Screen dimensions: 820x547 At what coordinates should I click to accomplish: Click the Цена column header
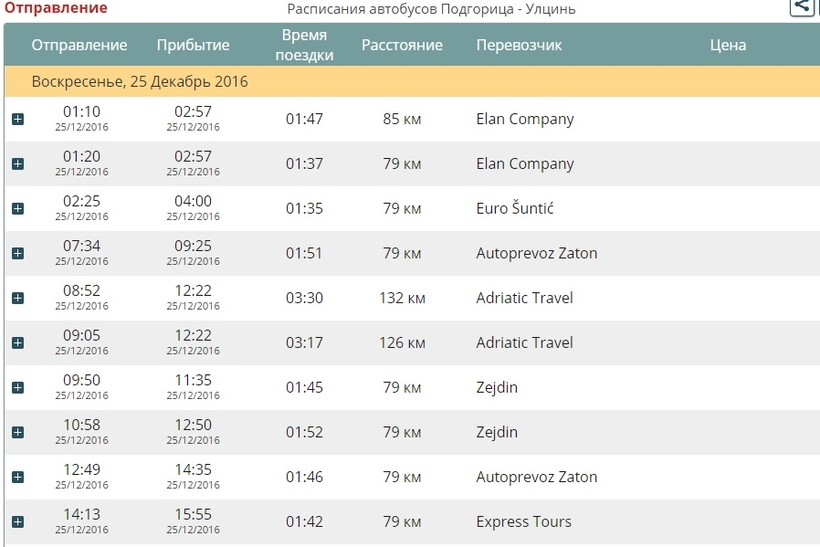point(727,45)
